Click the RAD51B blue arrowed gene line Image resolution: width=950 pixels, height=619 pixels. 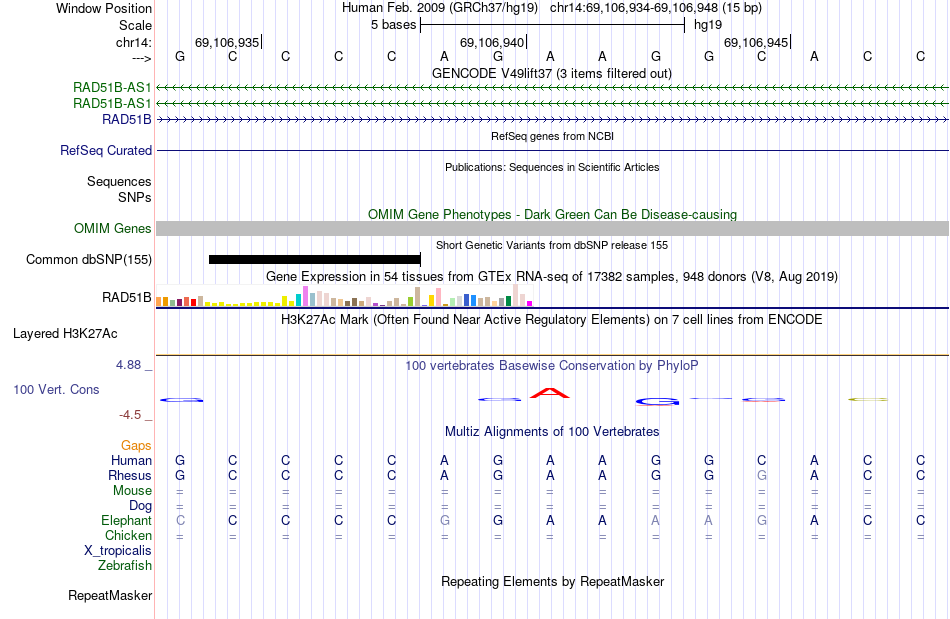[x=552, y=120]
